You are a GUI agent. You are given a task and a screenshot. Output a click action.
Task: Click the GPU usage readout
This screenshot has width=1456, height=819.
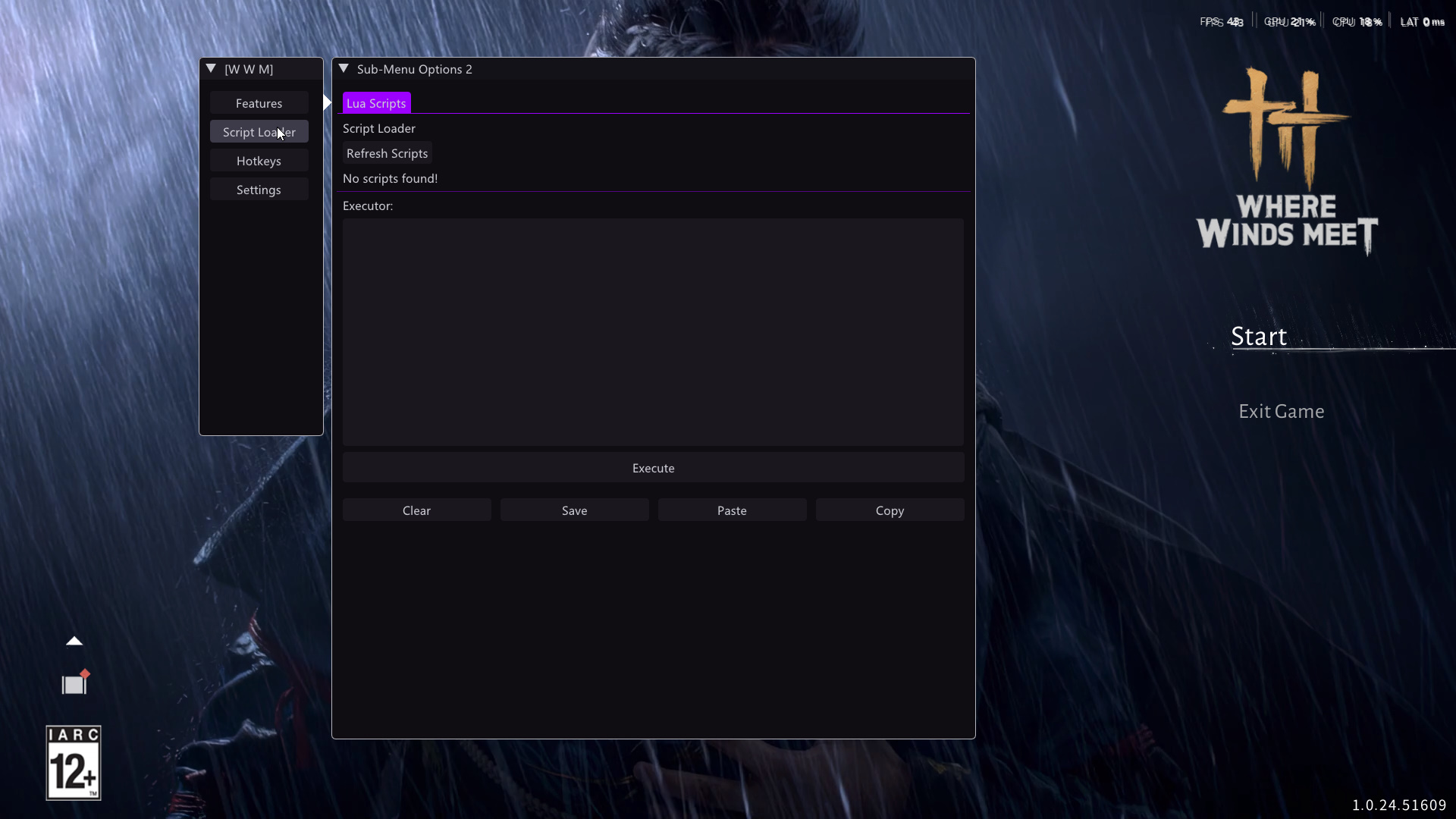[1290, 22]
